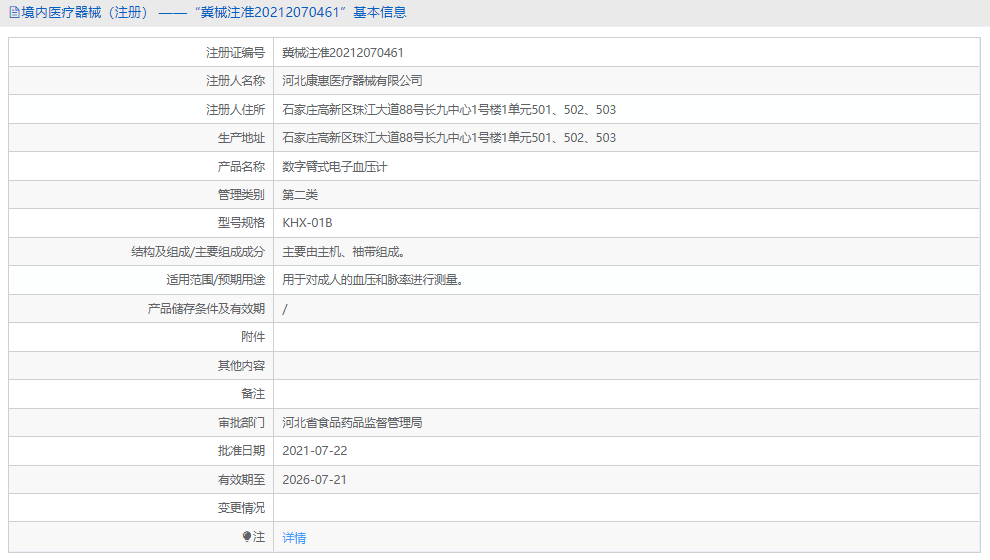The image size is (990, 560).
Task: Click the 有效期至 label
Action: click(241, 480)
